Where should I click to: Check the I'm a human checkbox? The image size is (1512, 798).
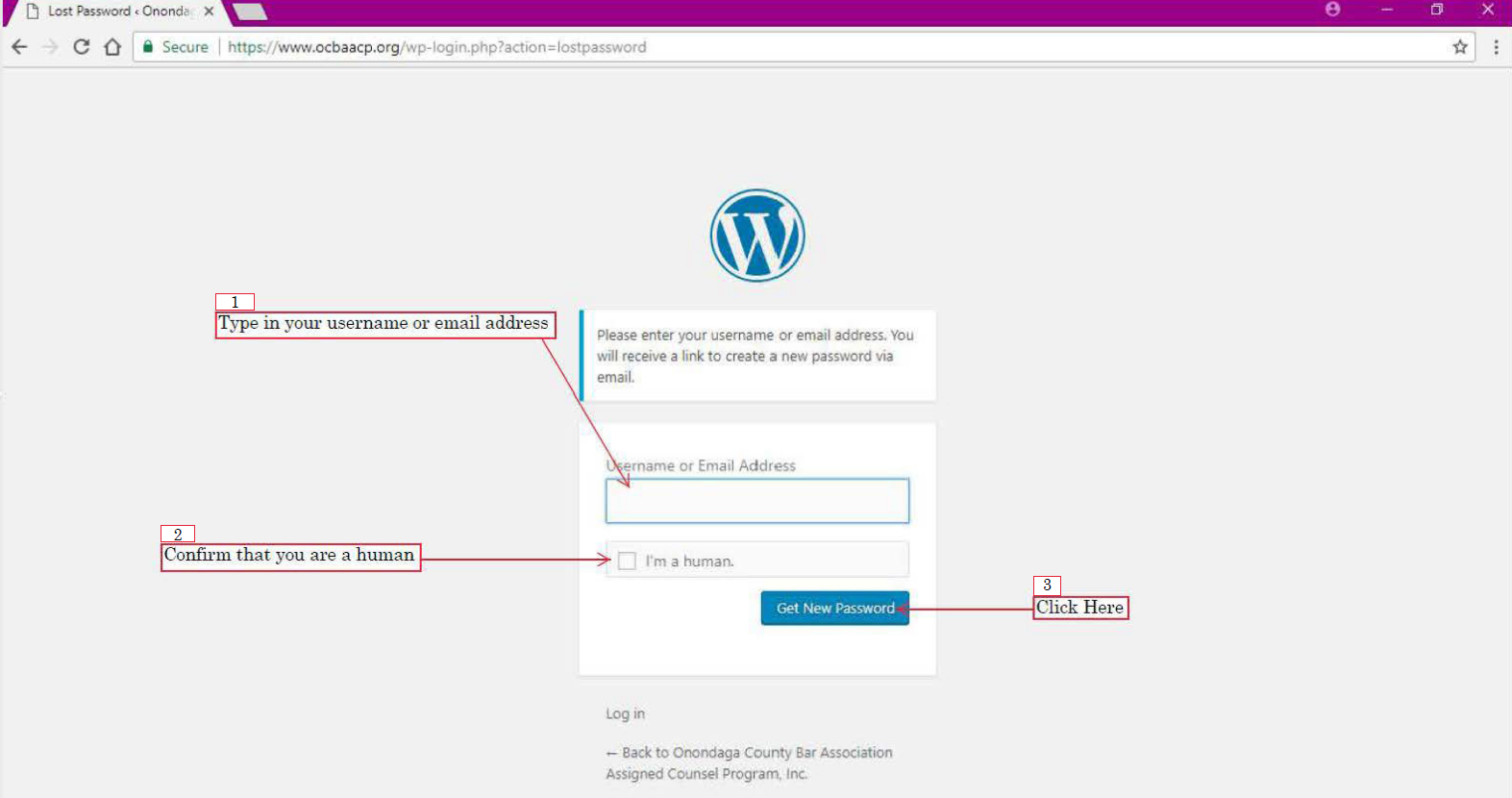click(x=627, y=561)
